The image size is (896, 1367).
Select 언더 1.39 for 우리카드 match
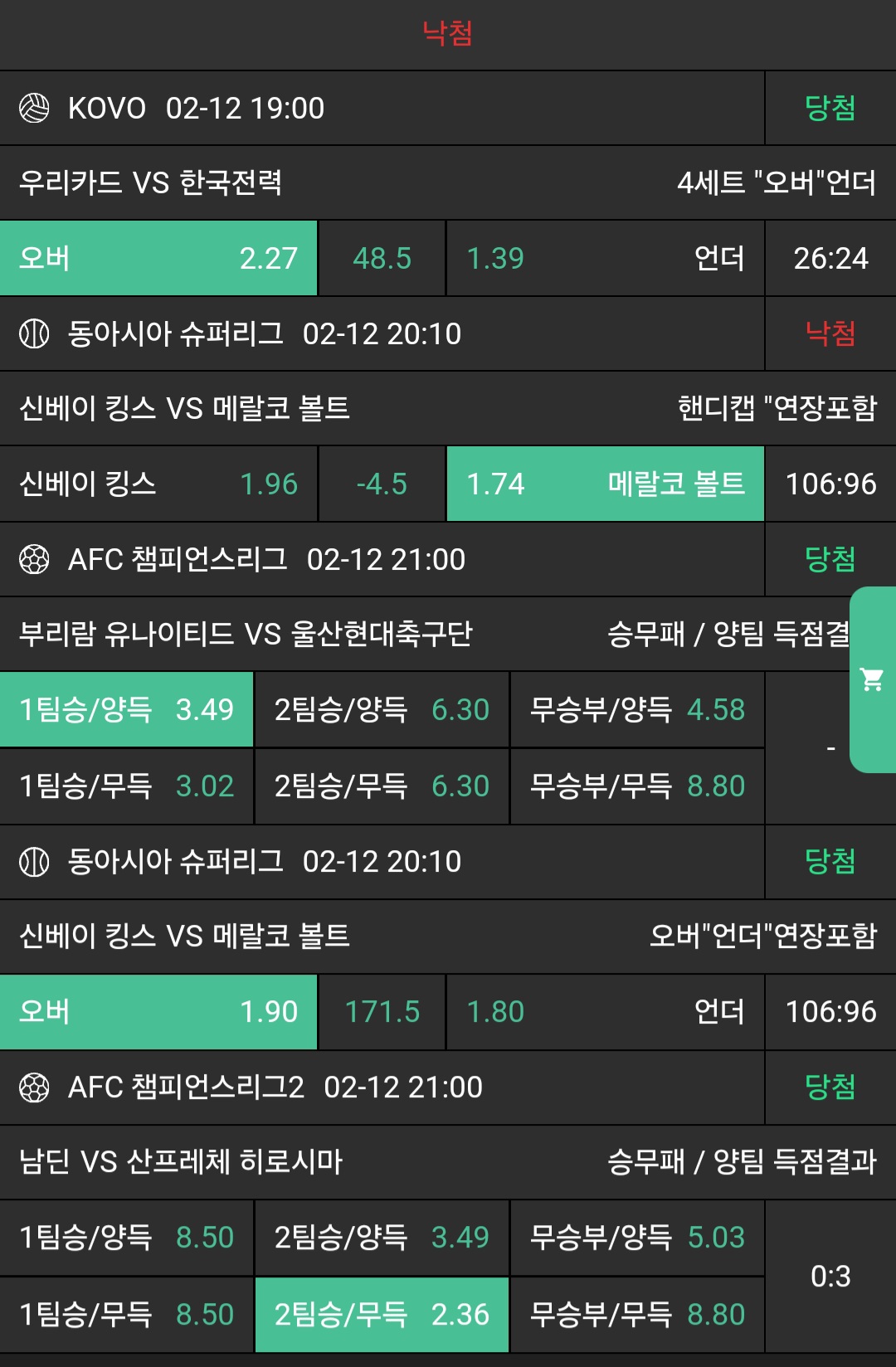(605, 258)
